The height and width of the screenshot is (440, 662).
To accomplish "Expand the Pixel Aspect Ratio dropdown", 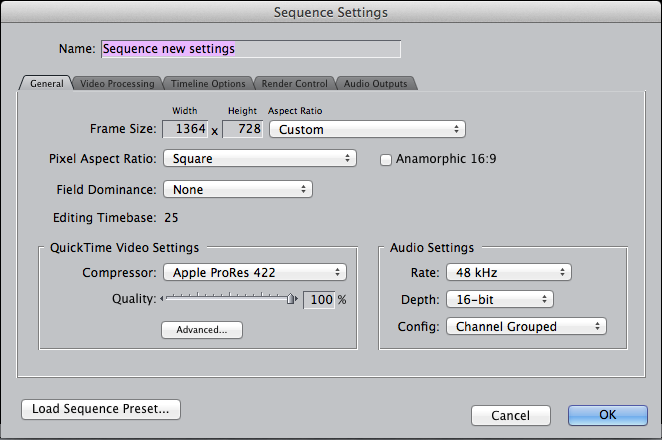I will click(x=260, y=158).
